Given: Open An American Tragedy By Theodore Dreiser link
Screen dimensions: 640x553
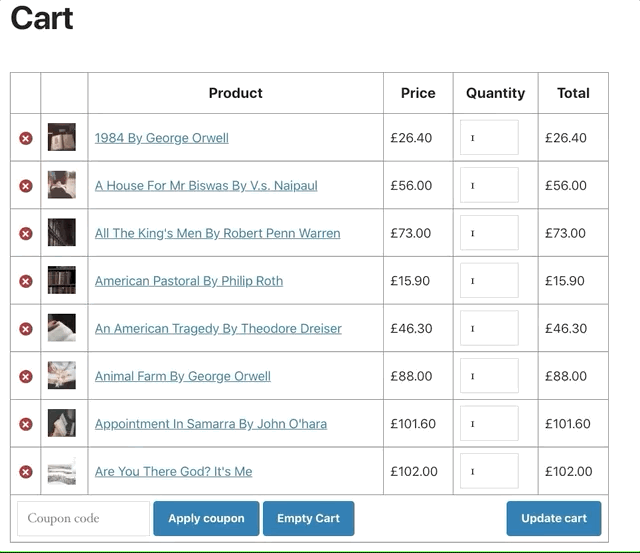Looking at the screenshot, I should (218, 329).
